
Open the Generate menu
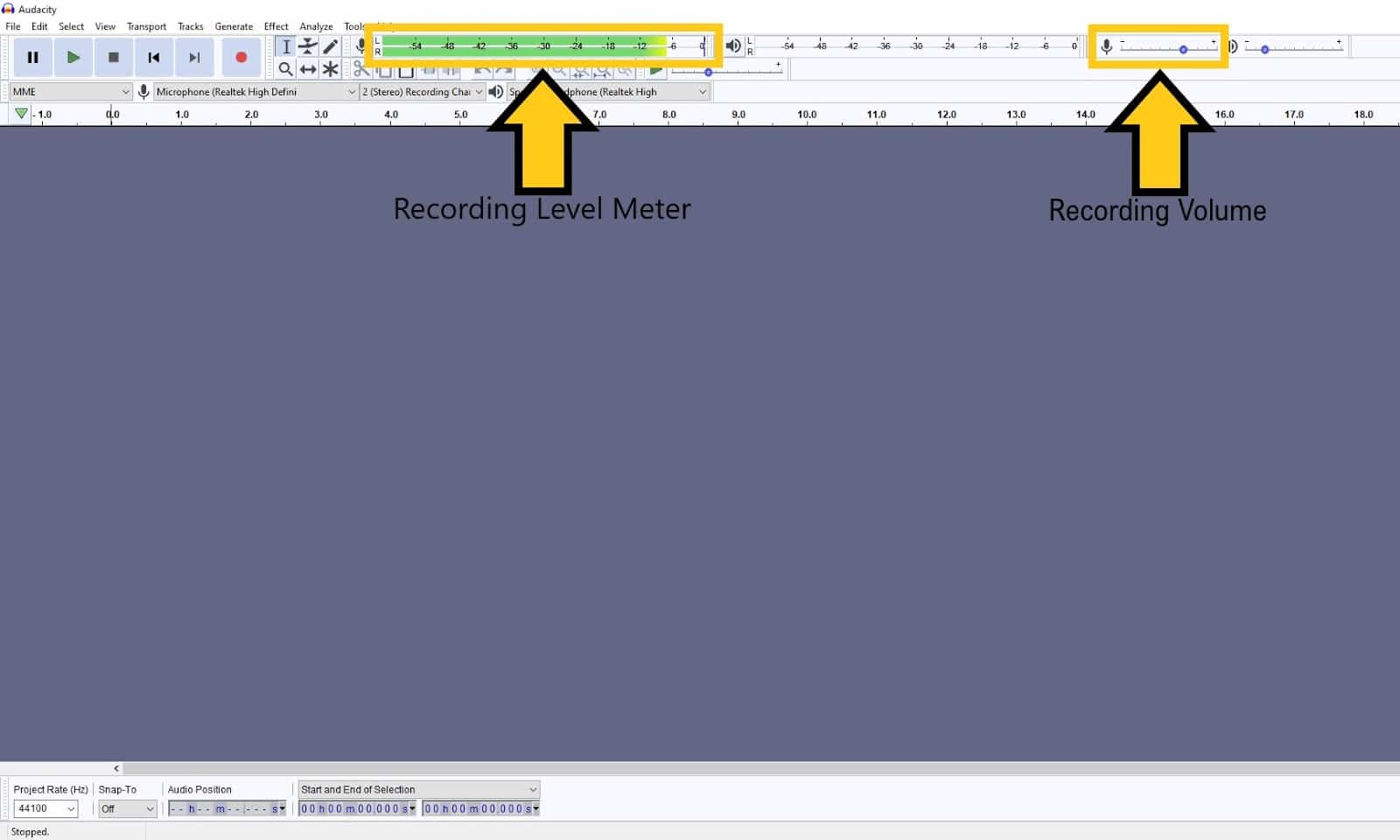(x=234, y=26)
